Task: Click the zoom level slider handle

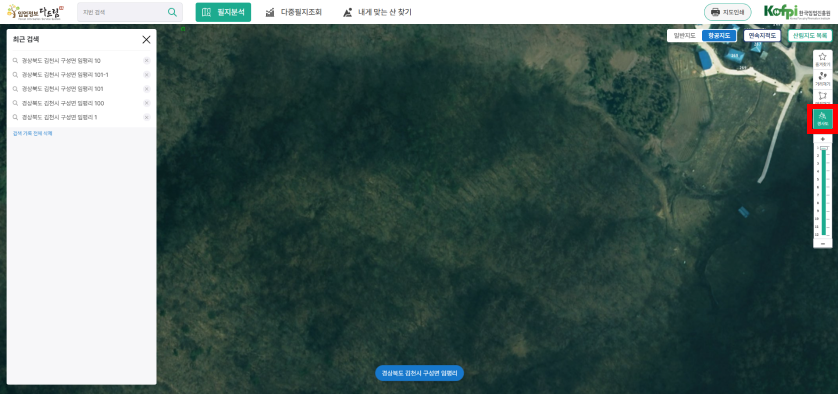Action: point(824,148)
